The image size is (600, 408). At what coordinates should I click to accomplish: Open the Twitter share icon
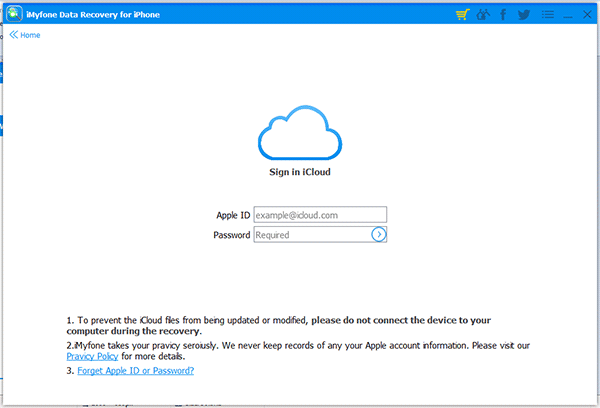[524, 15]
